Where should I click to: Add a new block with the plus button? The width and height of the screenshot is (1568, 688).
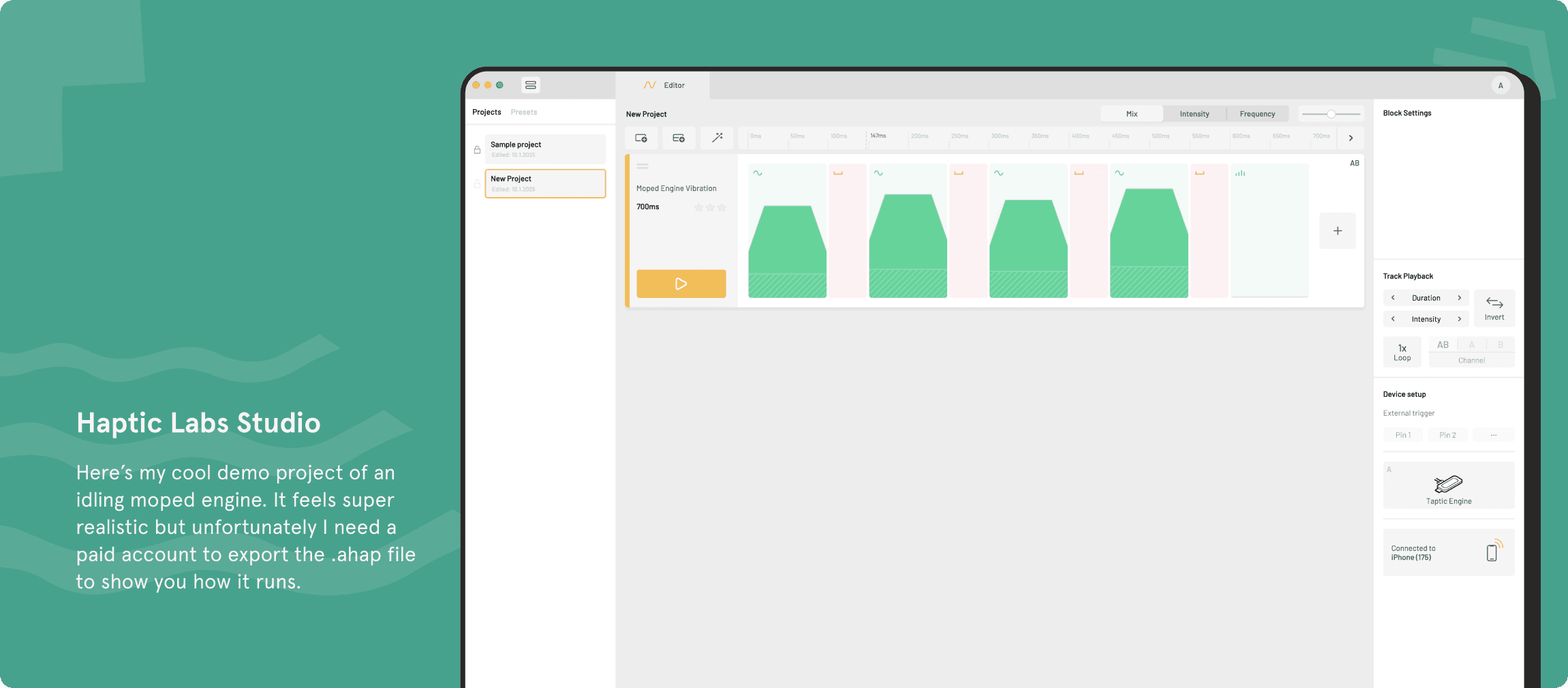[x=1338, y=231]
